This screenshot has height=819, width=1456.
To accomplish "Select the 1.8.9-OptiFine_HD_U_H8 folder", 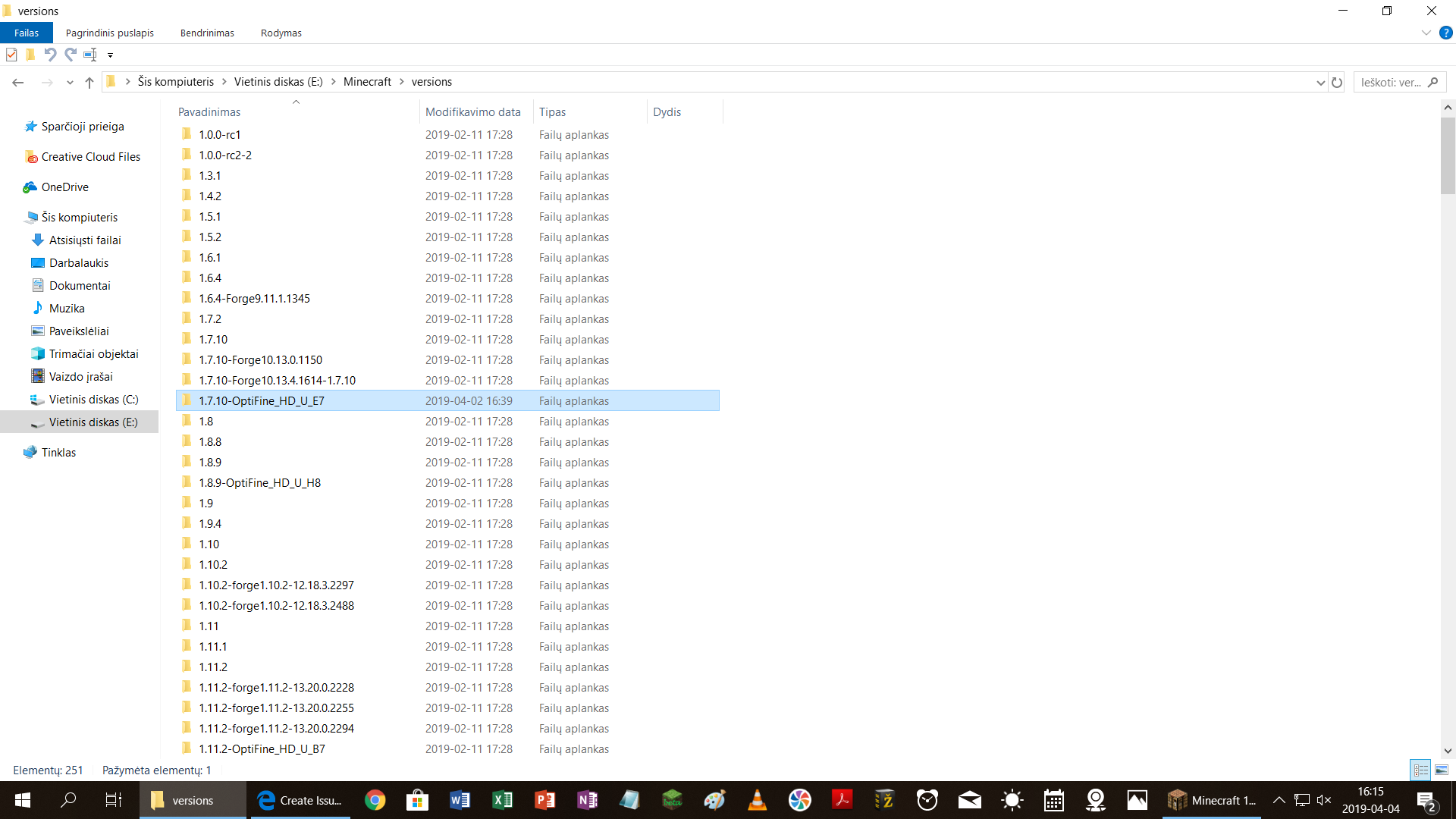I will coord(259,483).
